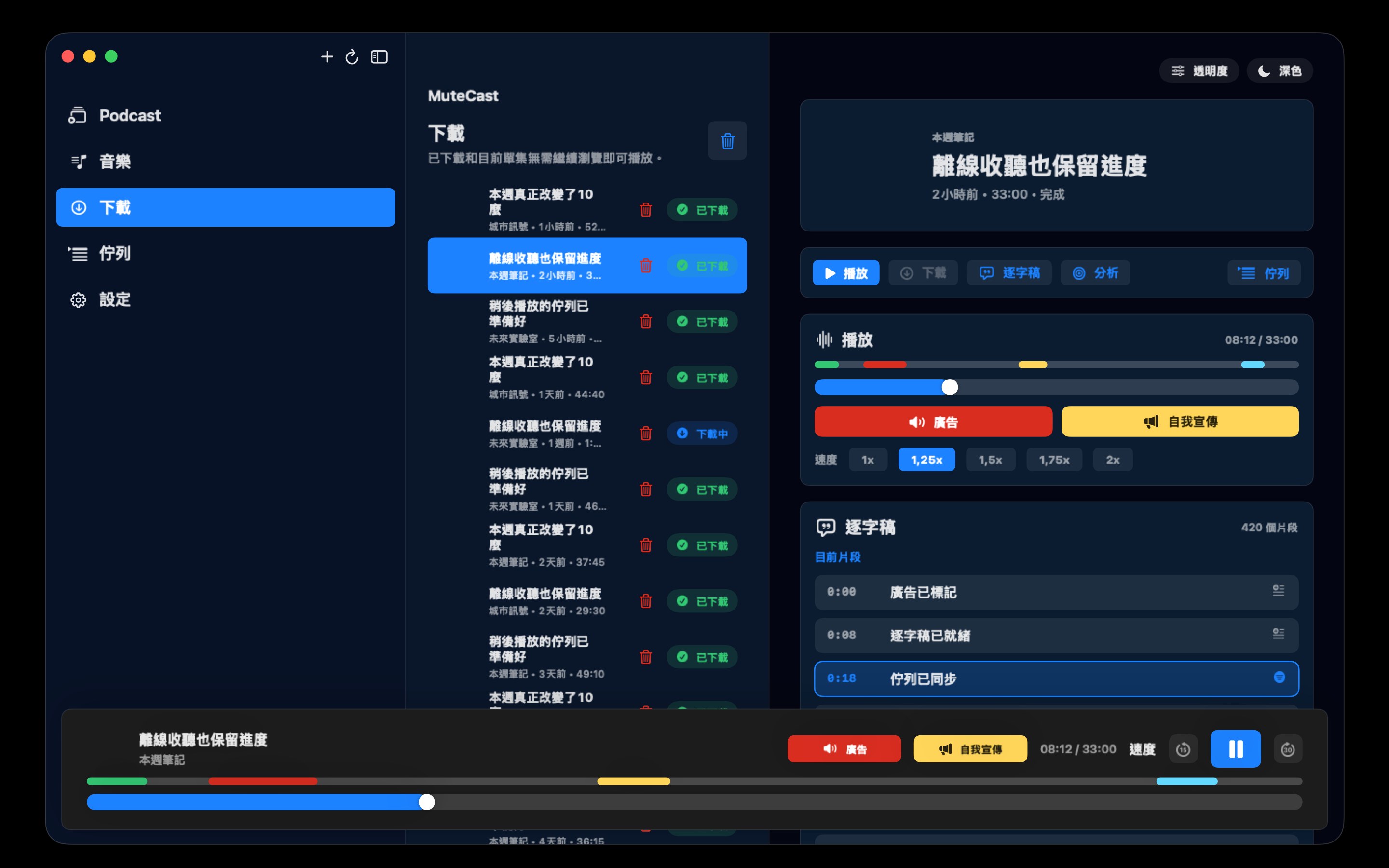
Task: Click trash icon for the 下載中 episode
Action: pyautogui.click(x=646, y=434)
